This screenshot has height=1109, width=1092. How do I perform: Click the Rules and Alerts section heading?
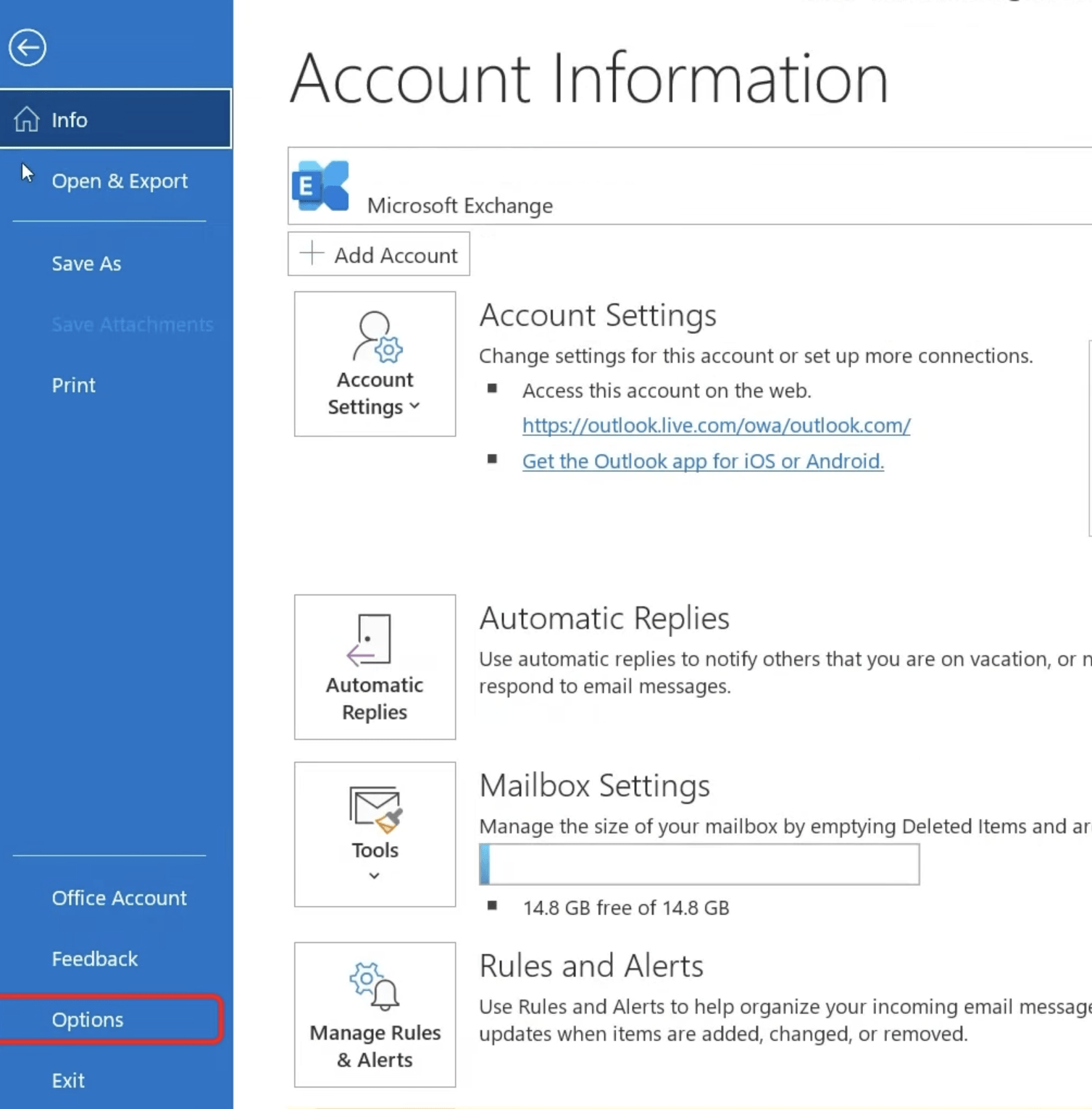[591, 966]
